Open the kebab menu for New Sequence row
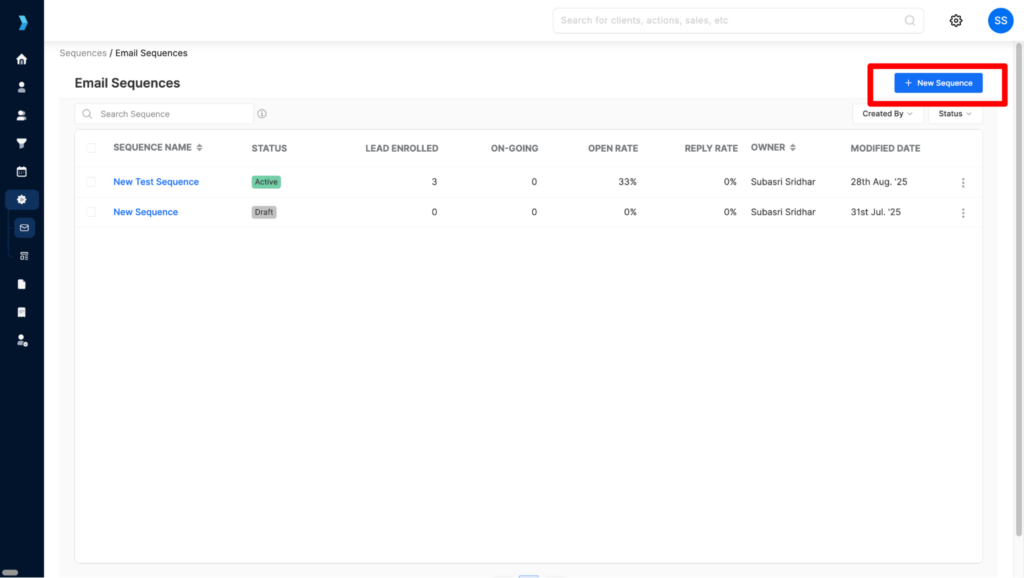The image size is (1024, 578). [x=963, y=212]
